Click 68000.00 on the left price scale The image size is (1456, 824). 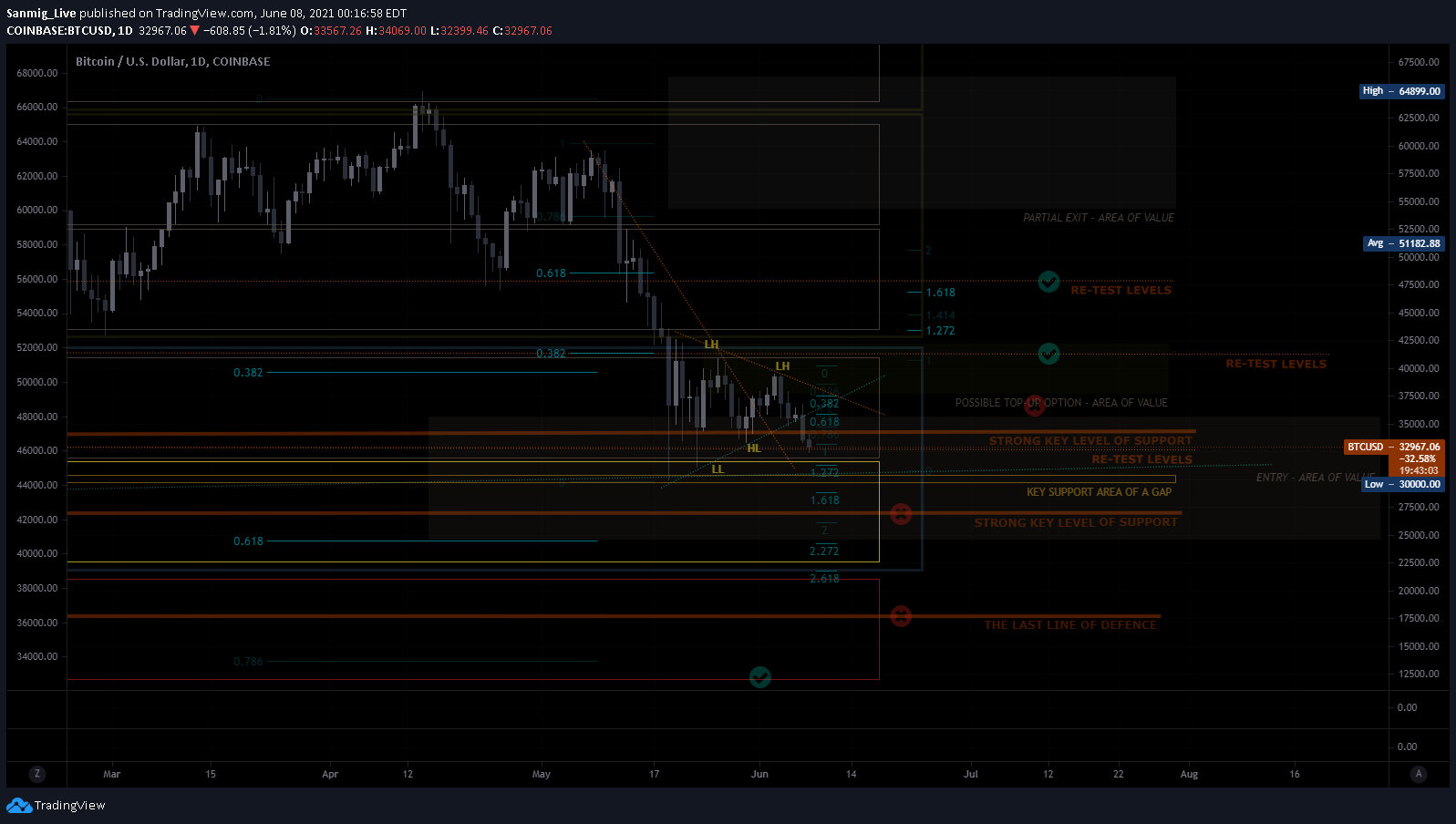click(37, 73)
